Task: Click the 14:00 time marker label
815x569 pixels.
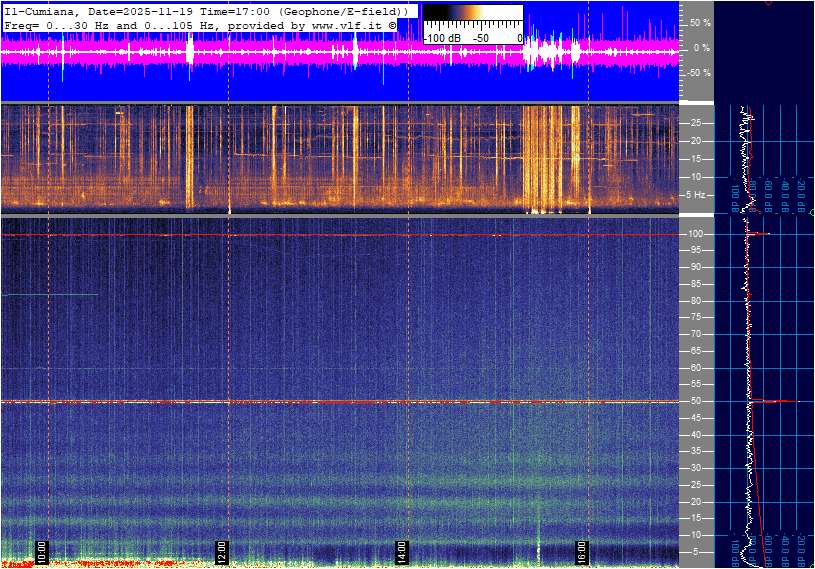Action: click(402, 552)
